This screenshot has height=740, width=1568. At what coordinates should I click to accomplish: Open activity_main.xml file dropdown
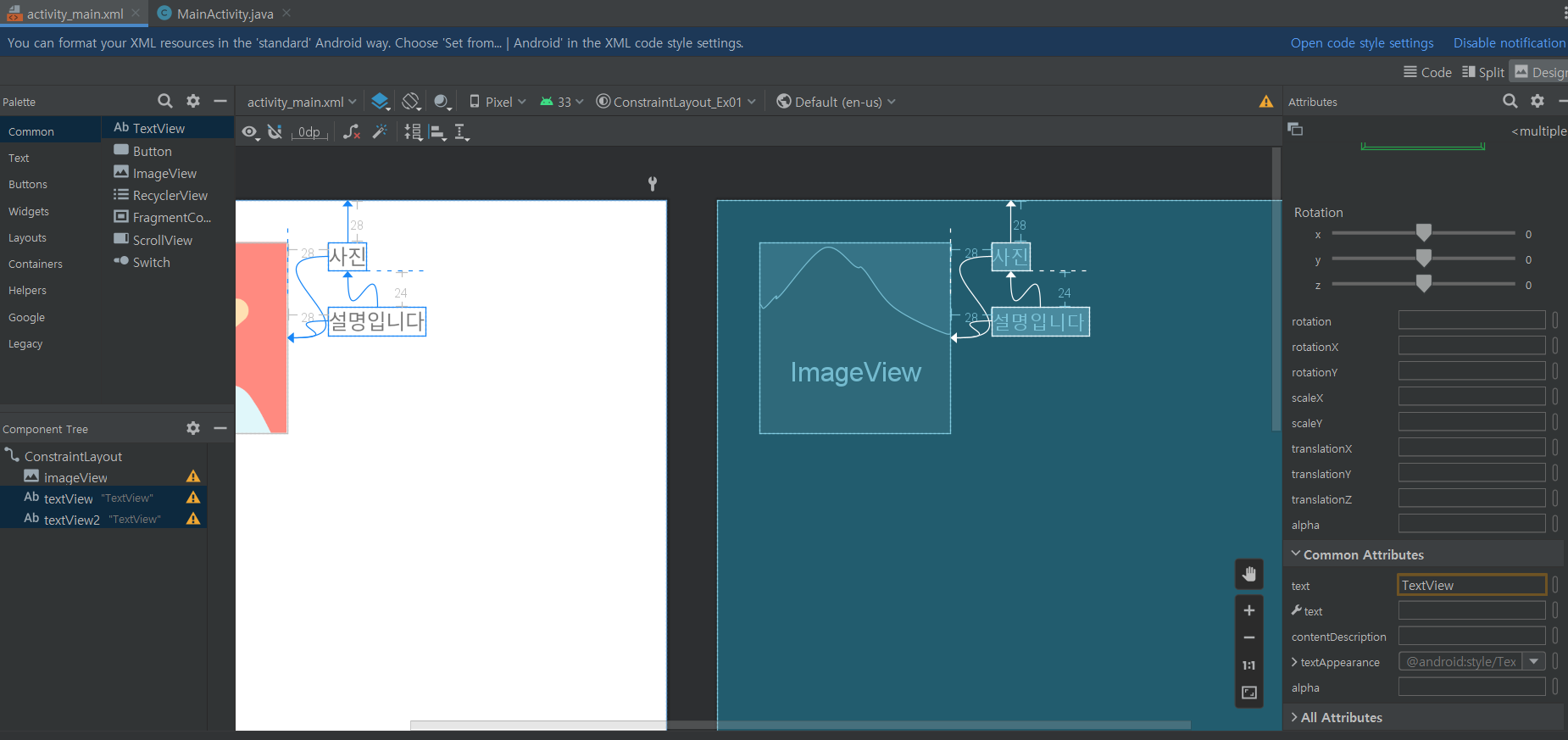click(302, 102)
